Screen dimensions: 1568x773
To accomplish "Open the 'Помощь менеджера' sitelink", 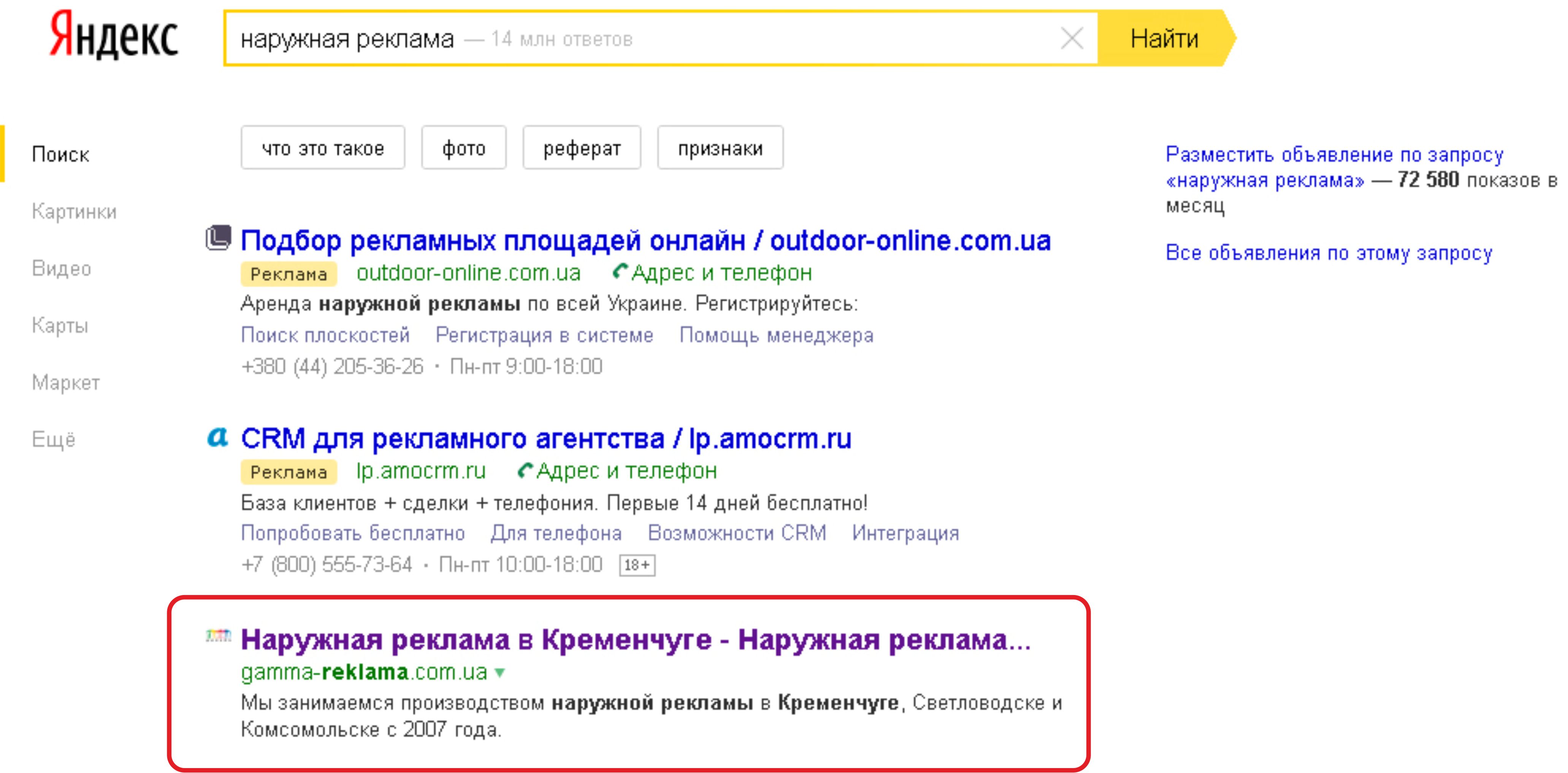I will click(776, 335).
